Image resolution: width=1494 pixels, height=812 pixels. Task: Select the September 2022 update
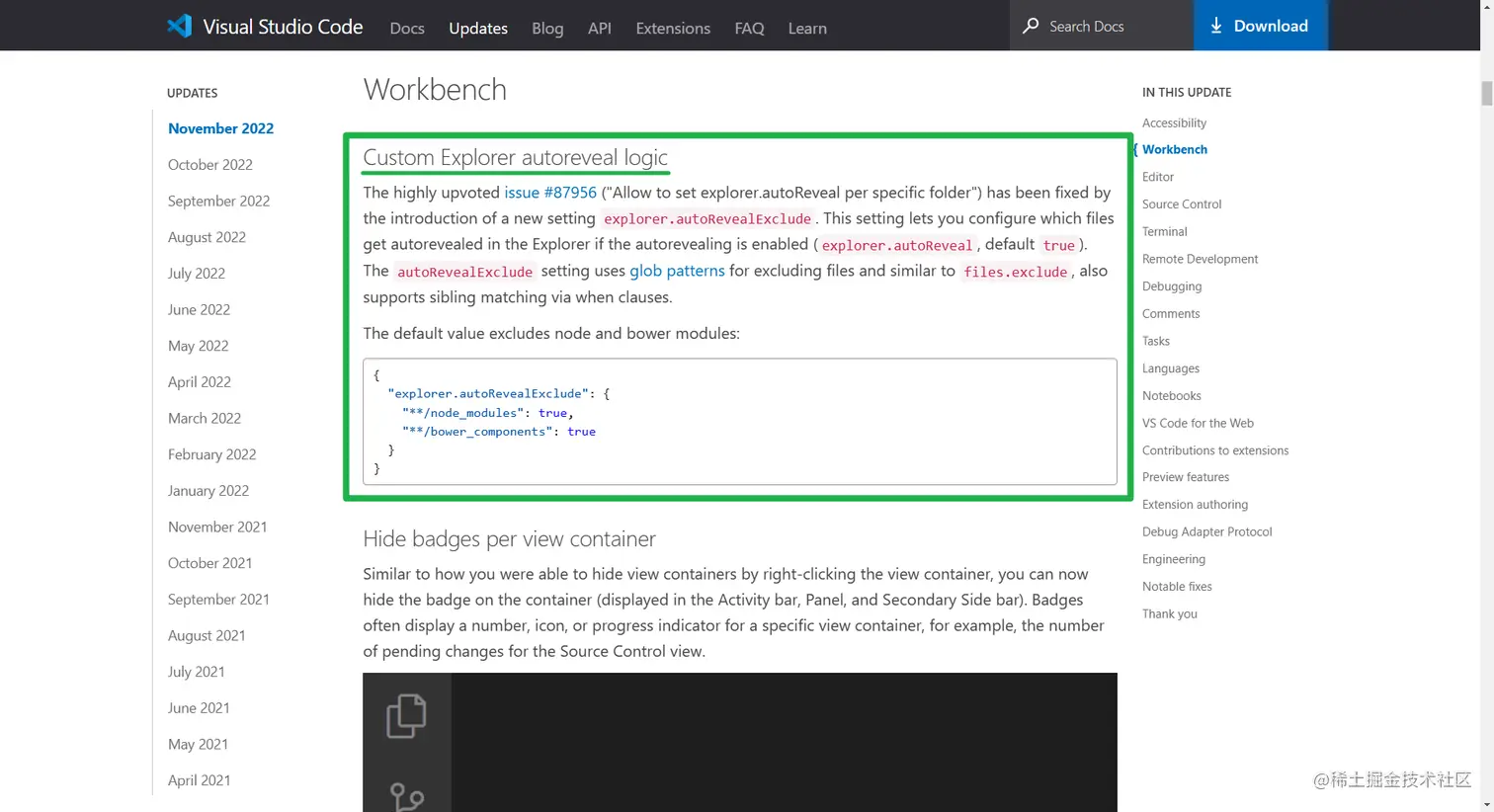point(218,201)
